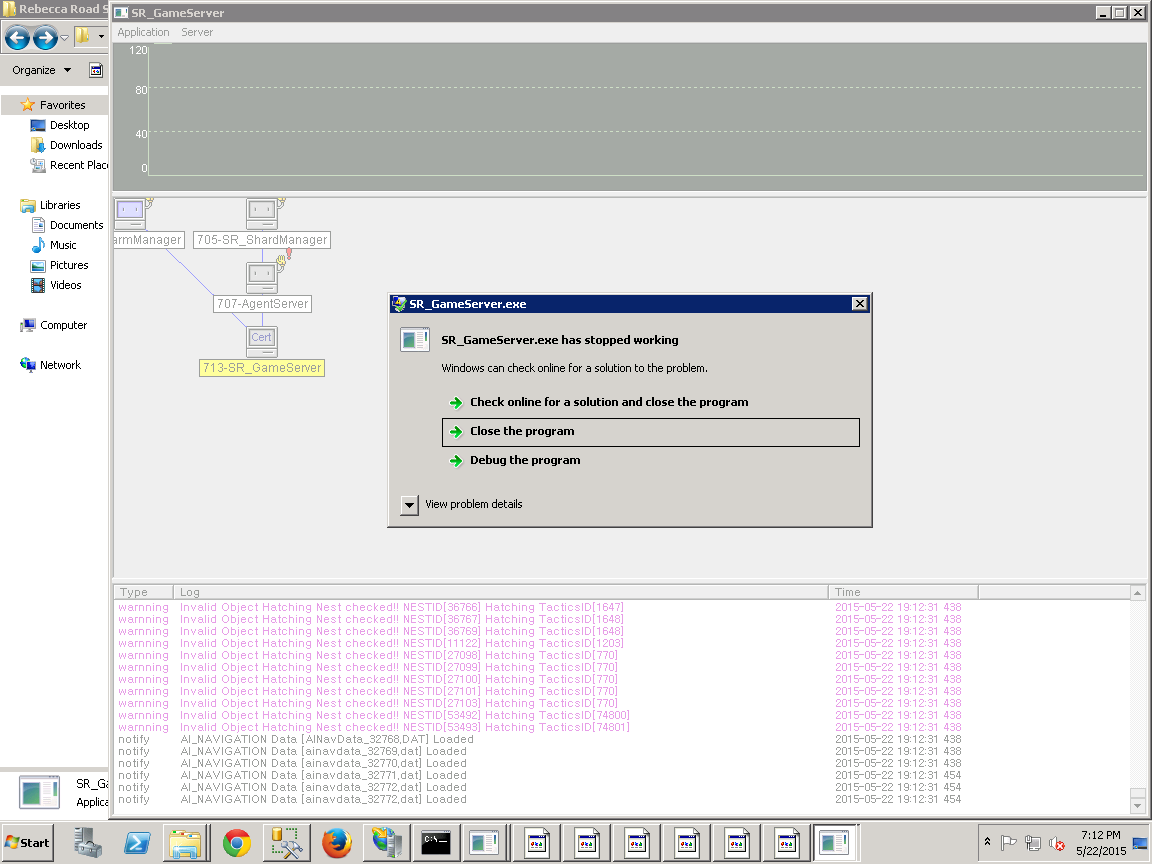Screen dimensions: 1152x864
Task: Select the highlighted 713-SR_GameServer label
Action: (262, 367)
